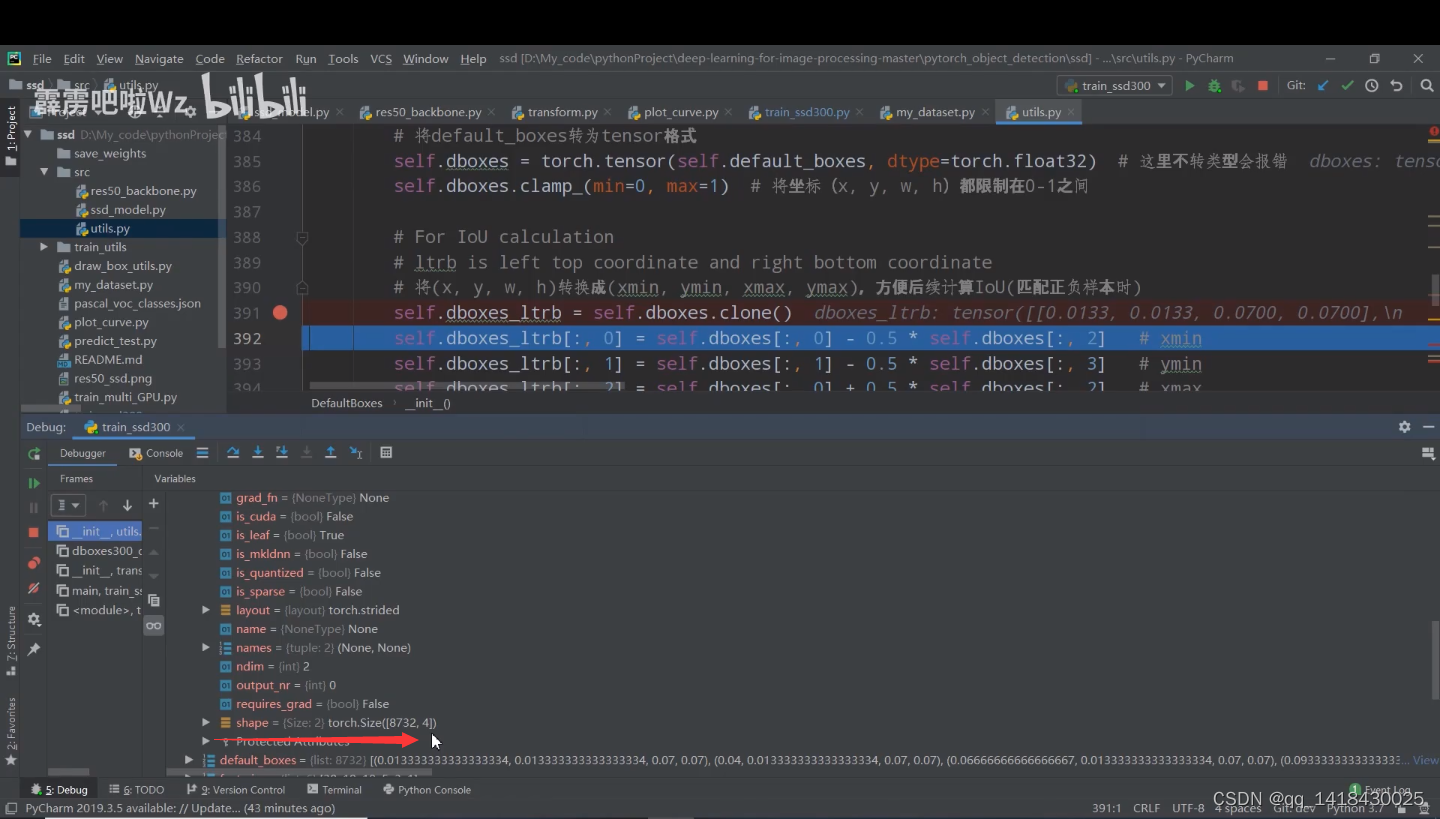This screenshot has width=1440, height=819.
Task: Stop debugging with red square in Debug panel
Action: tap(34, 532)
